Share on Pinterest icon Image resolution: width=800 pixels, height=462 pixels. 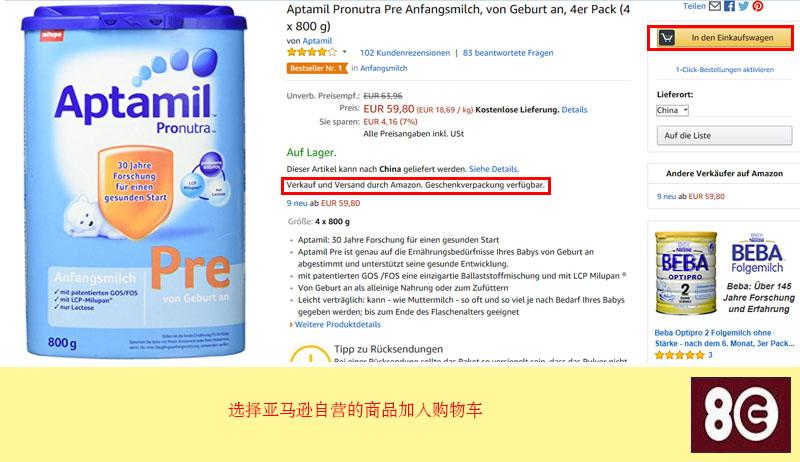point(758,6)
